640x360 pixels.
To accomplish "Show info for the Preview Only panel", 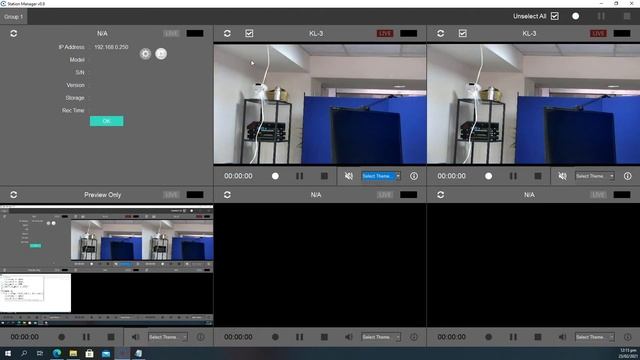I will point(200,337).
